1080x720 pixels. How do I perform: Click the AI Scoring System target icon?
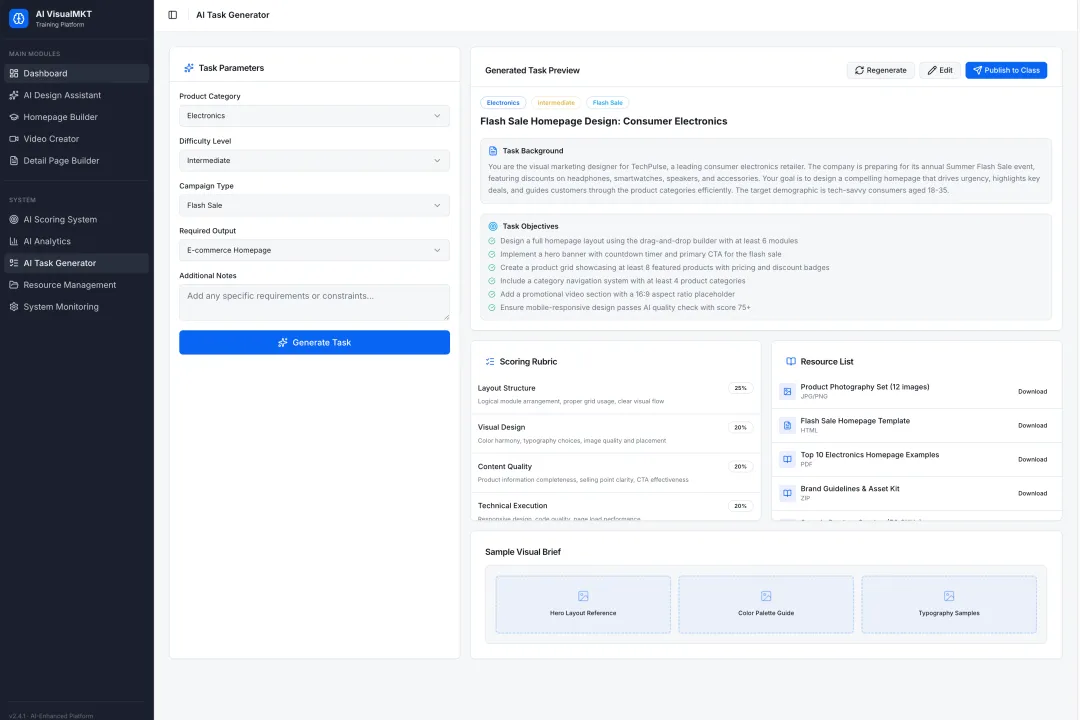click(x=14, y=219)
